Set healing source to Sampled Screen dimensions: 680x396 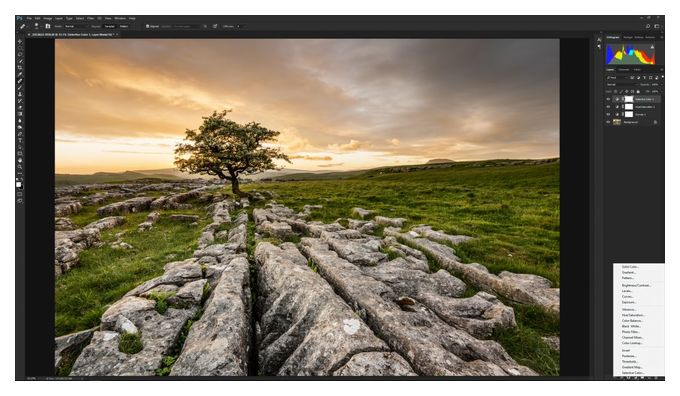(x=110, y=26)
